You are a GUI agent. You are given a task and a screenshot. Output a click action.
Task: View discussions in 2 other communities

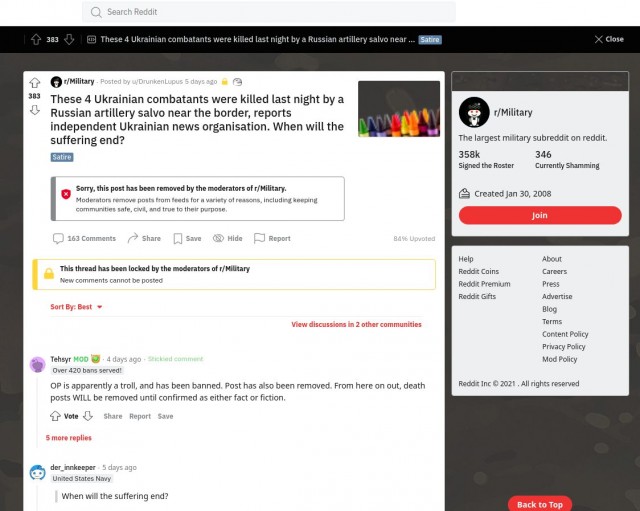pyautogui.click(x=356, y=324)
